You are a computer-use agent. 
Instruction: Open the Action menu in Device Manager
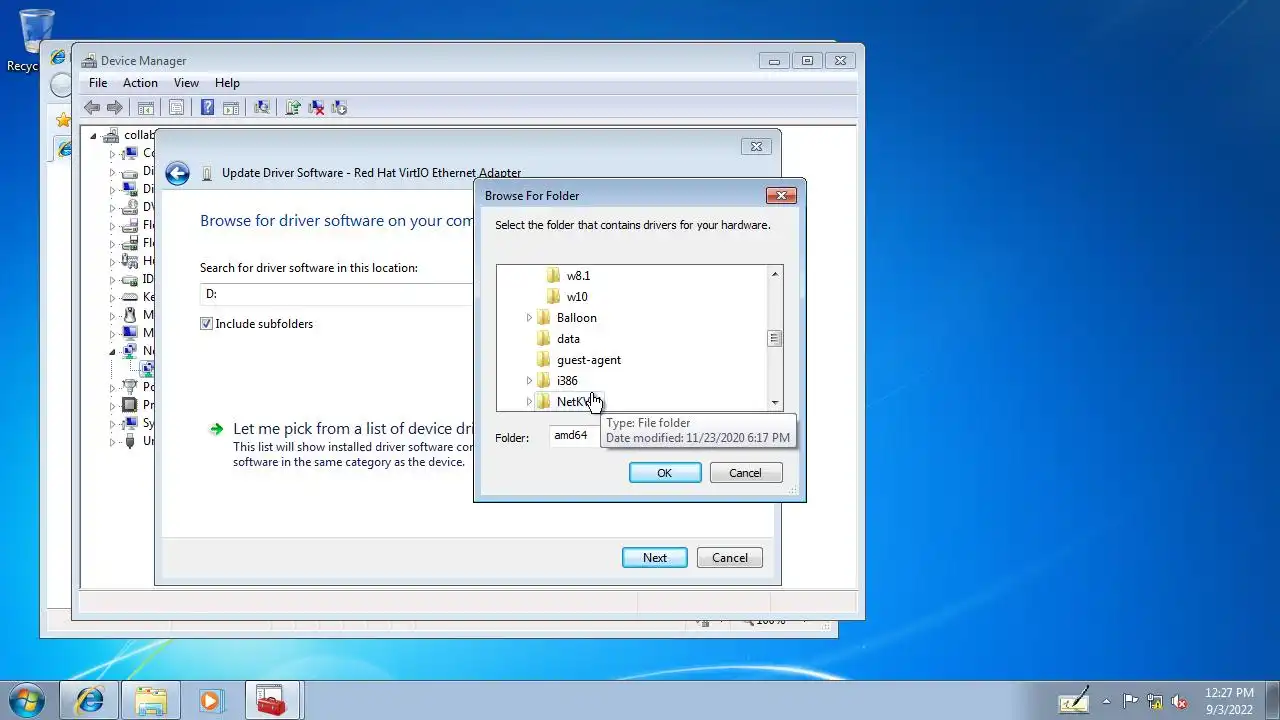pyautogui.click(x=140, y=83)
